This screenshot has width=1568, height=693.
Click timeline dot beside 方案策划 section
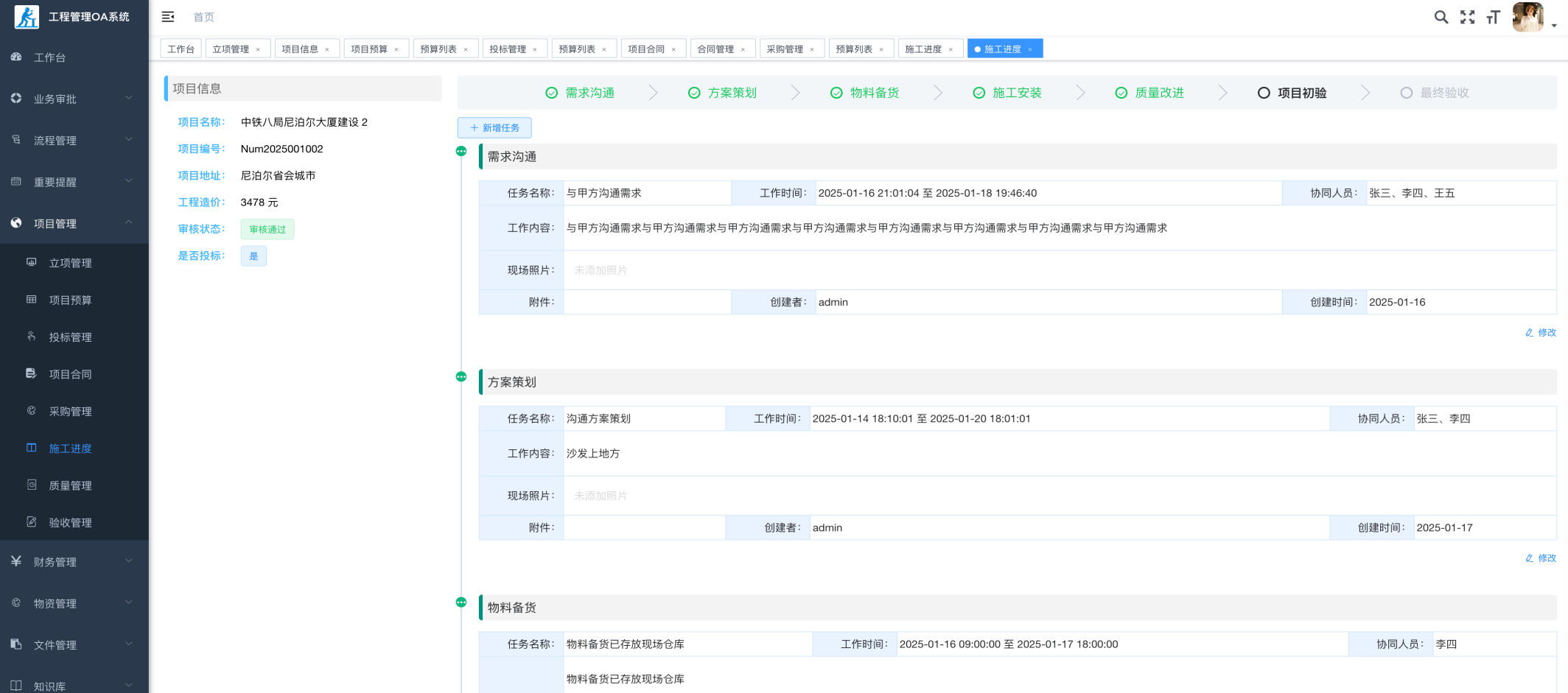click(461, 377)
